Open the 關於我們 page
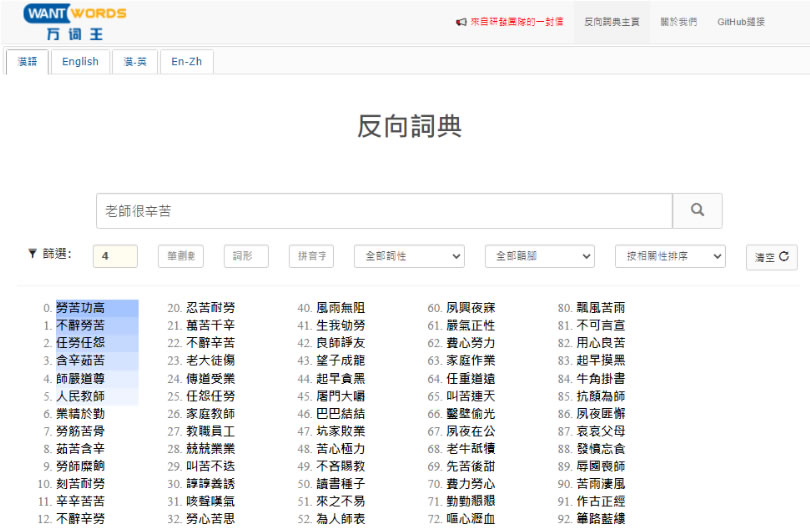 point(679,21)
